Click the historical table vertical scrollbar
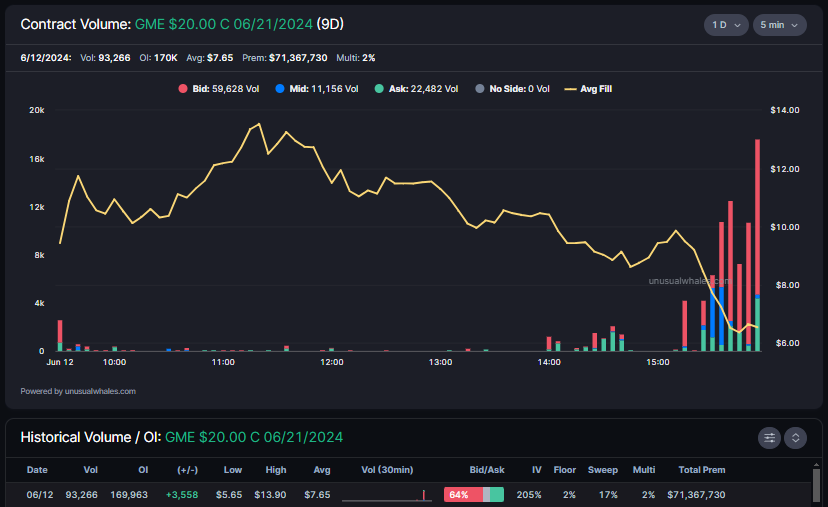 (x=816, y=483)
